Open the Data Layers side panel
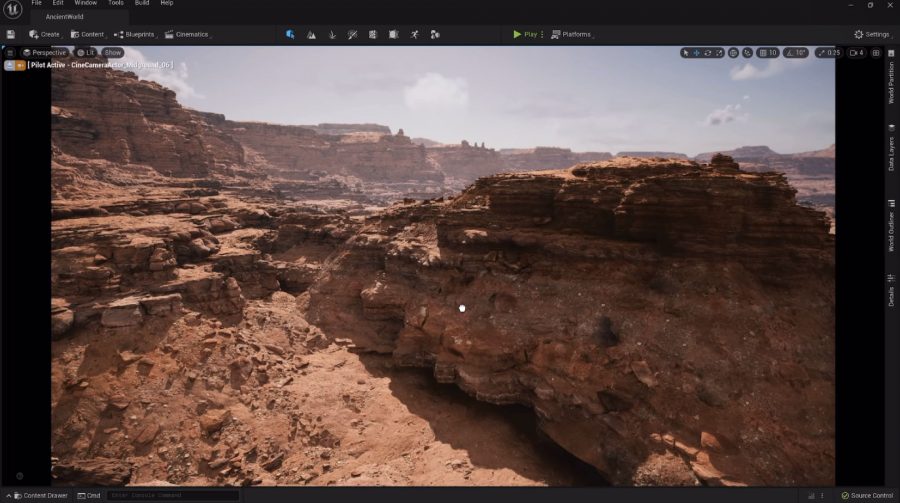Viewport: 900px width, 503px height. [891, 148]
